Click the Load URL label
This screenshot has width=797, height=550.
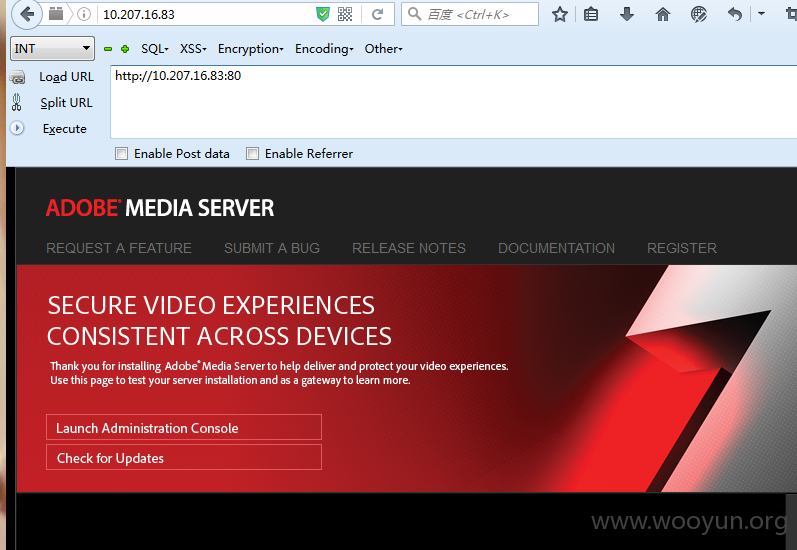67,77
